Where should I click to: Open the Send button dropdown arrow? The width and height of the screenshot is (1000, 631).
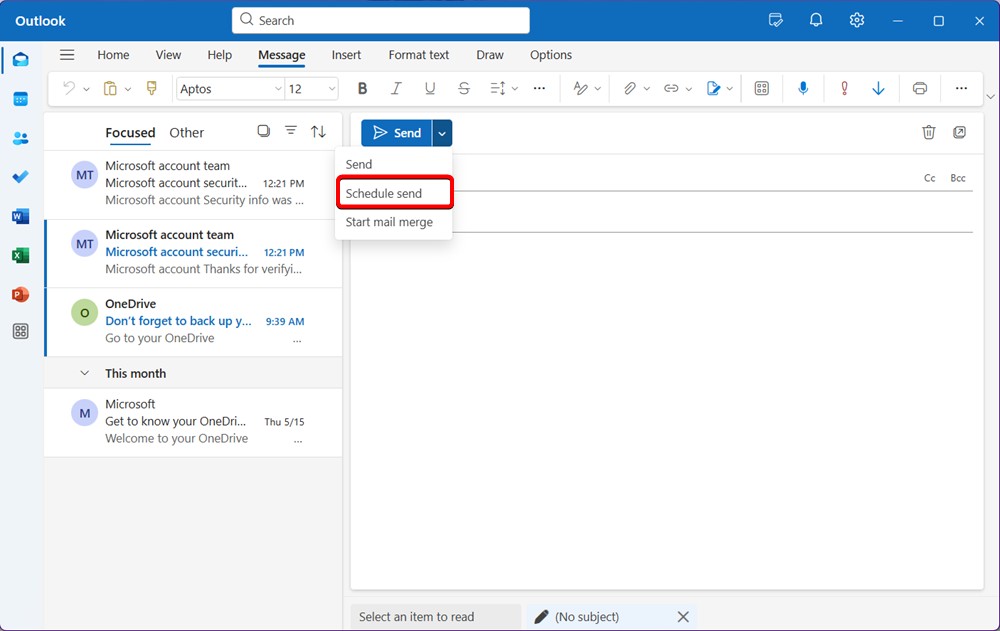click(x=441, y=132)
